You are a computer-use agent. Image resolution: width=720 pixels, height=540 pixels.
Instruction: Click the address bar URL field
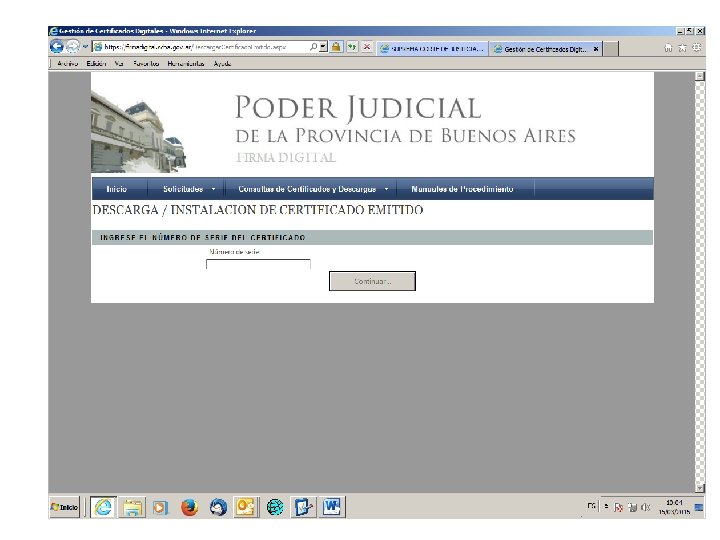point(200,47)
